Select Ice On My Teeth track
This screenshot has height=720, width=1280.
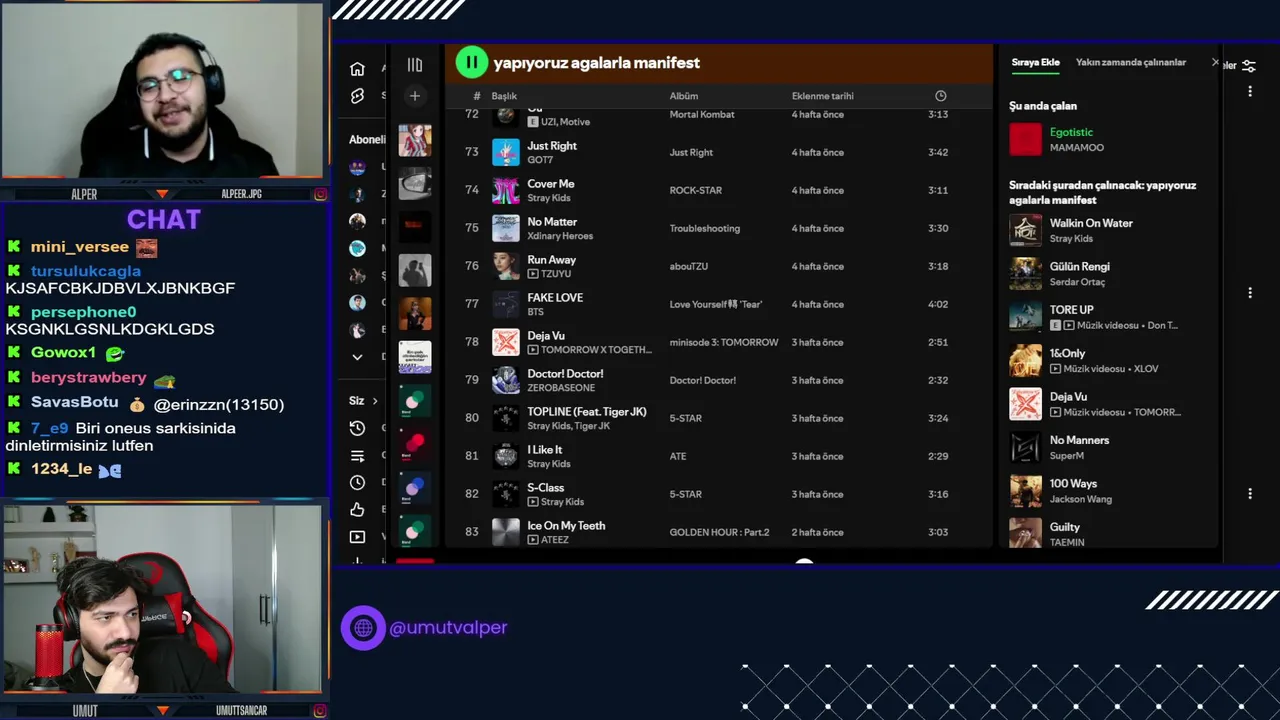coord(716,532)
